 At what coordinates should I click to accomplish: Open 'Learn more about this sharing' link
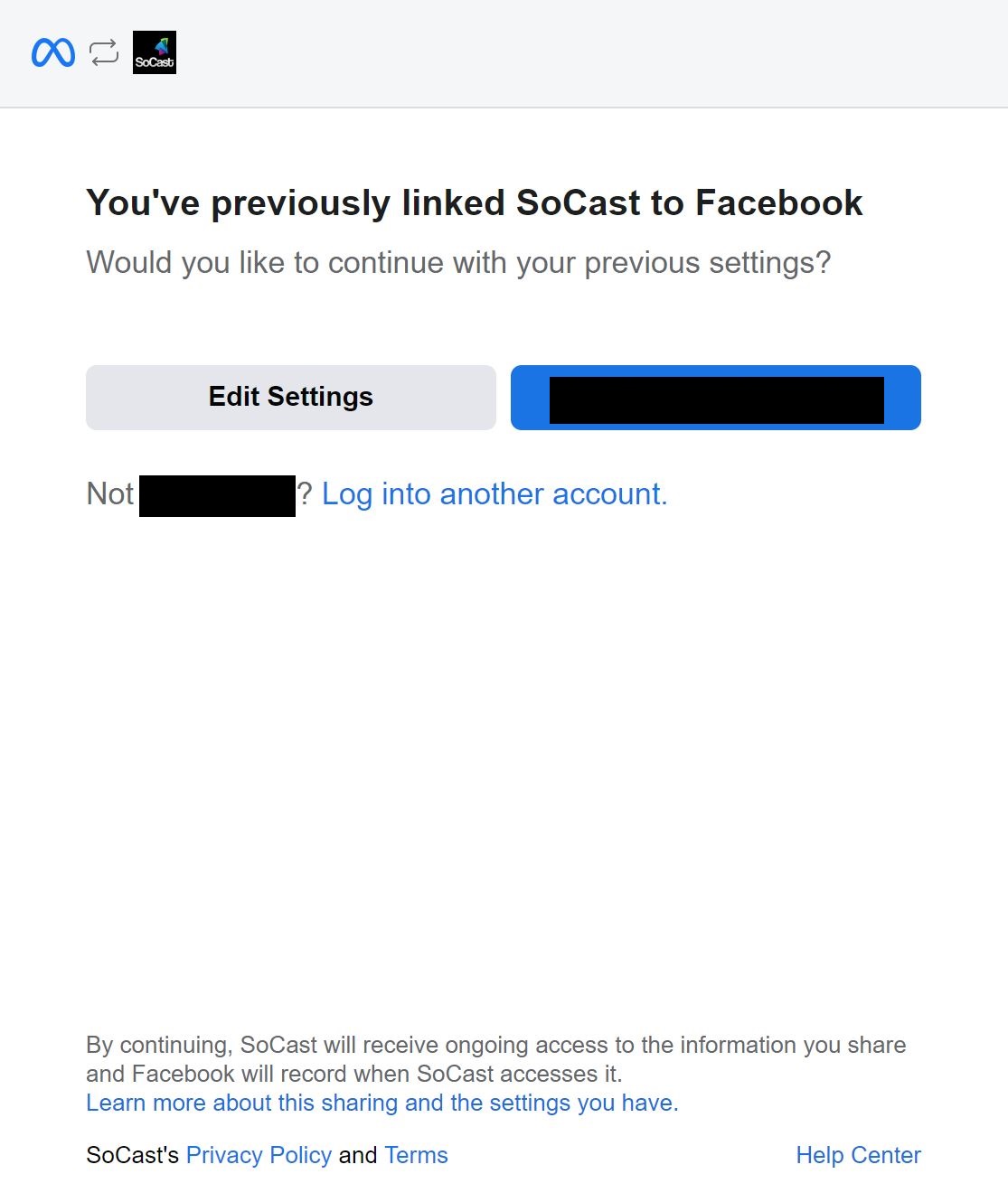(x=382, y=1103)
